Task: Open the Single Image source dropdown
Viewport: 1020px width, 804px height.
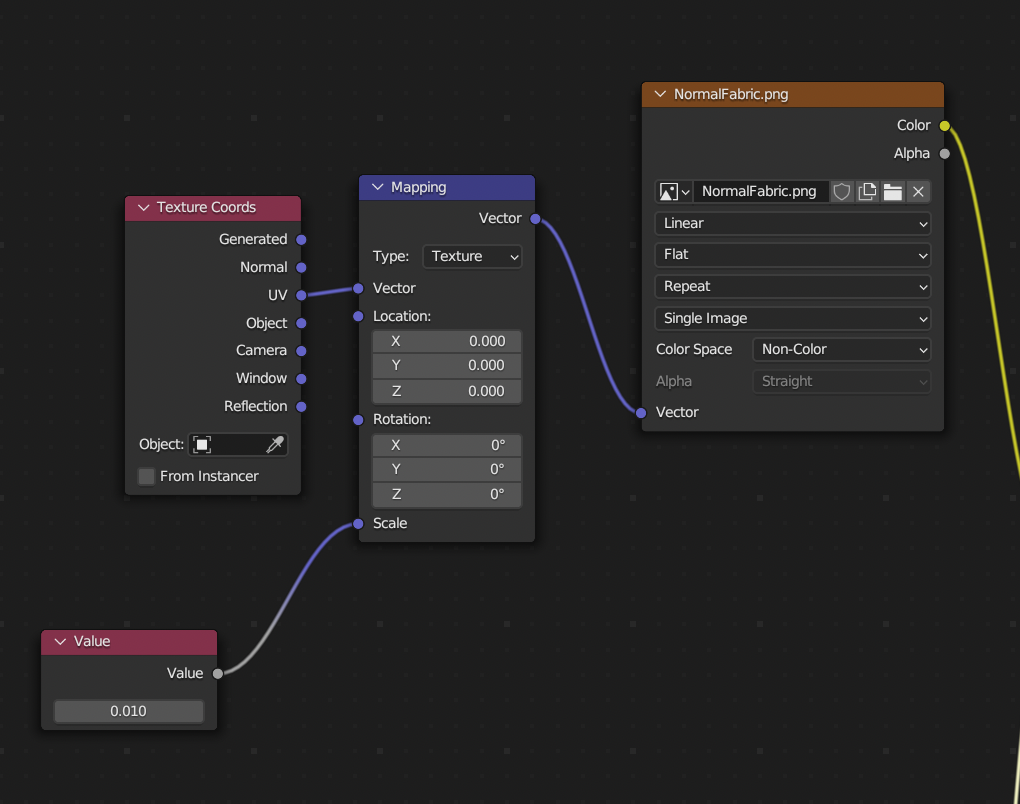Action: (793, 318)
